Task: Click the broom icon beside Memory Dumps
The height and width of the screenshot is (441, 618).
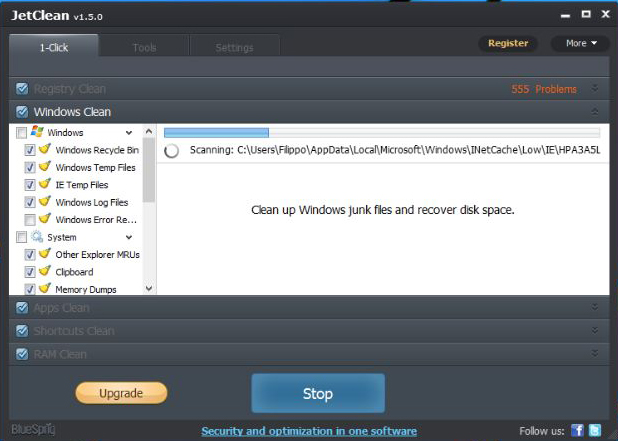Action: tap(45, 288)
